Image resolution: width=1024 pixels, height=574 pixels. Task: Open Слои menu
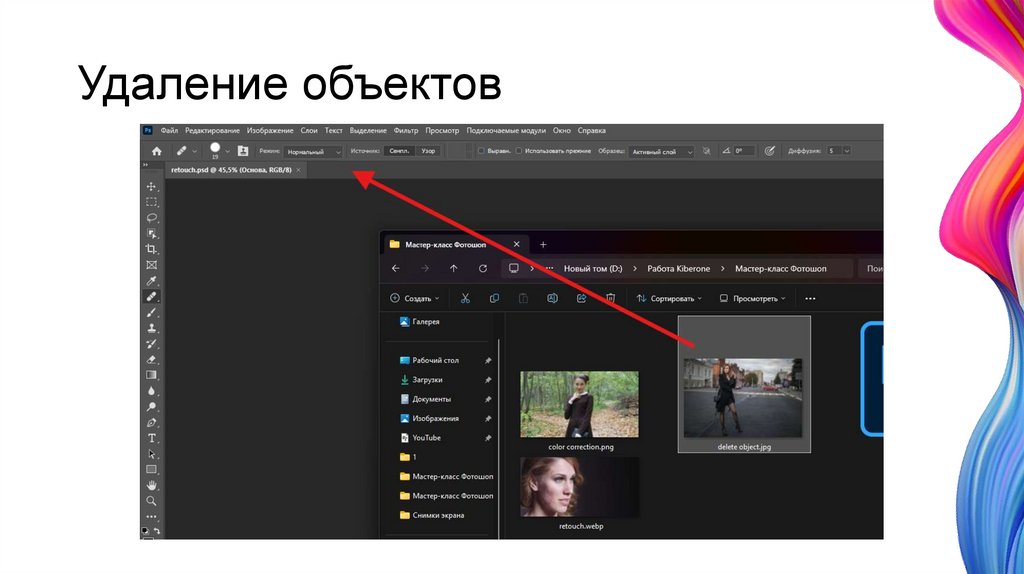click(309, 131)
